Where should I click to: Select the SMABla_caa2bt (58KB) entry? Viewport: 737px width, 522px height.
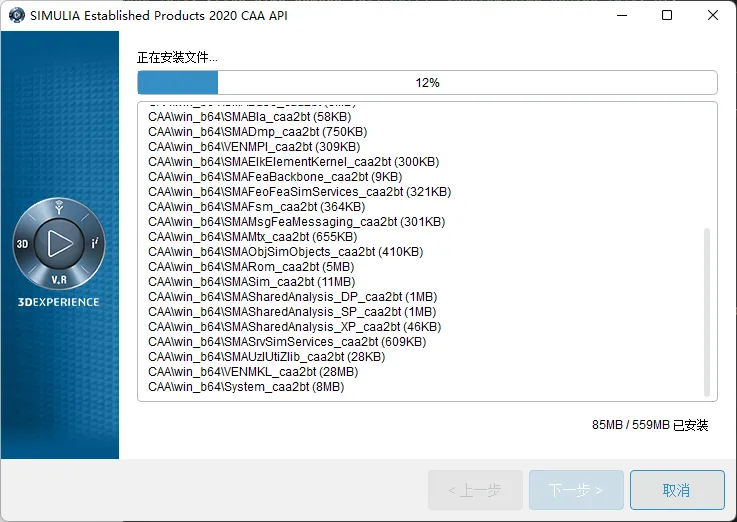click(250, 117)
